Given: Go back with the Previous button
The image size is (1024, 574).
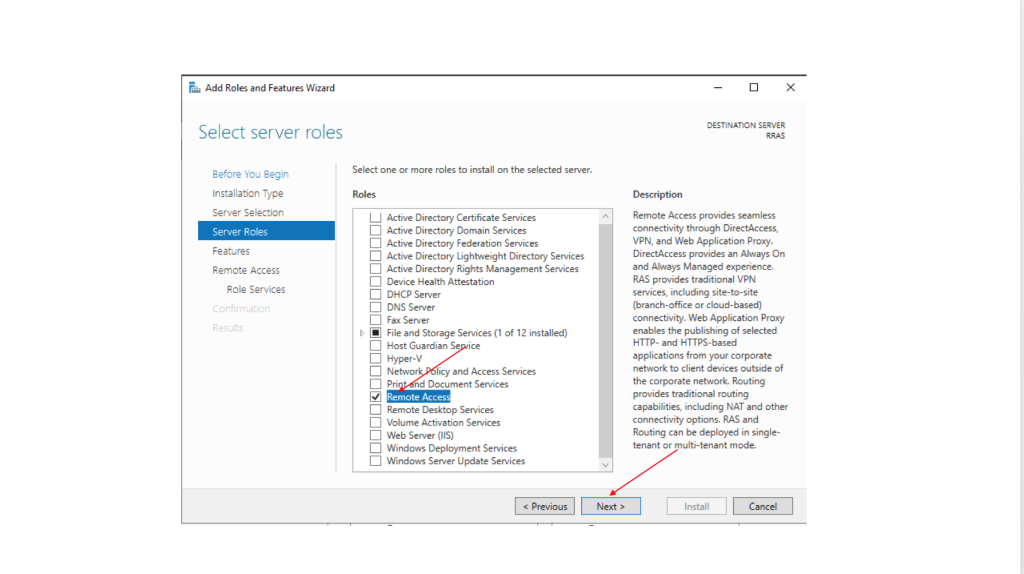Looking at the screenshot, I should pyautogui.click(x=545, y=506).
